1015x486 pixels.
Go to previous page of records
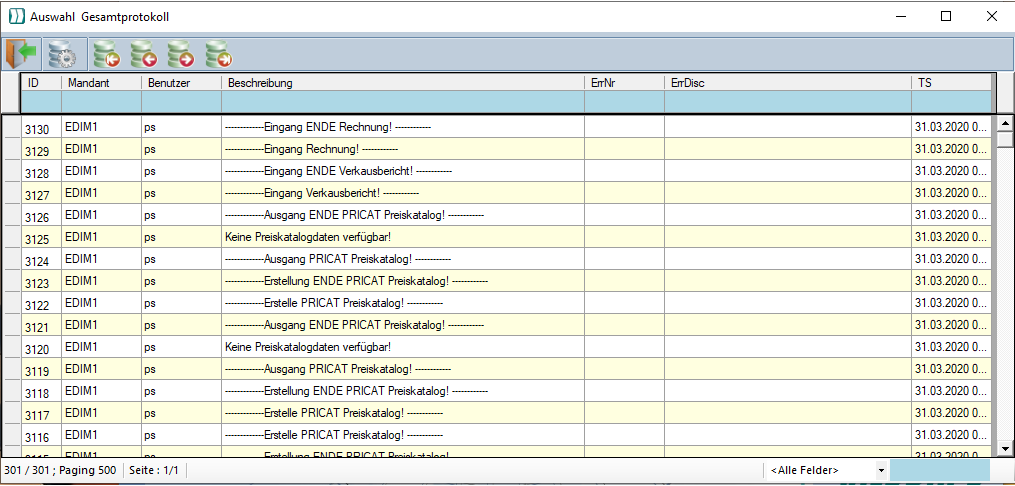click(x=143, y=54)
